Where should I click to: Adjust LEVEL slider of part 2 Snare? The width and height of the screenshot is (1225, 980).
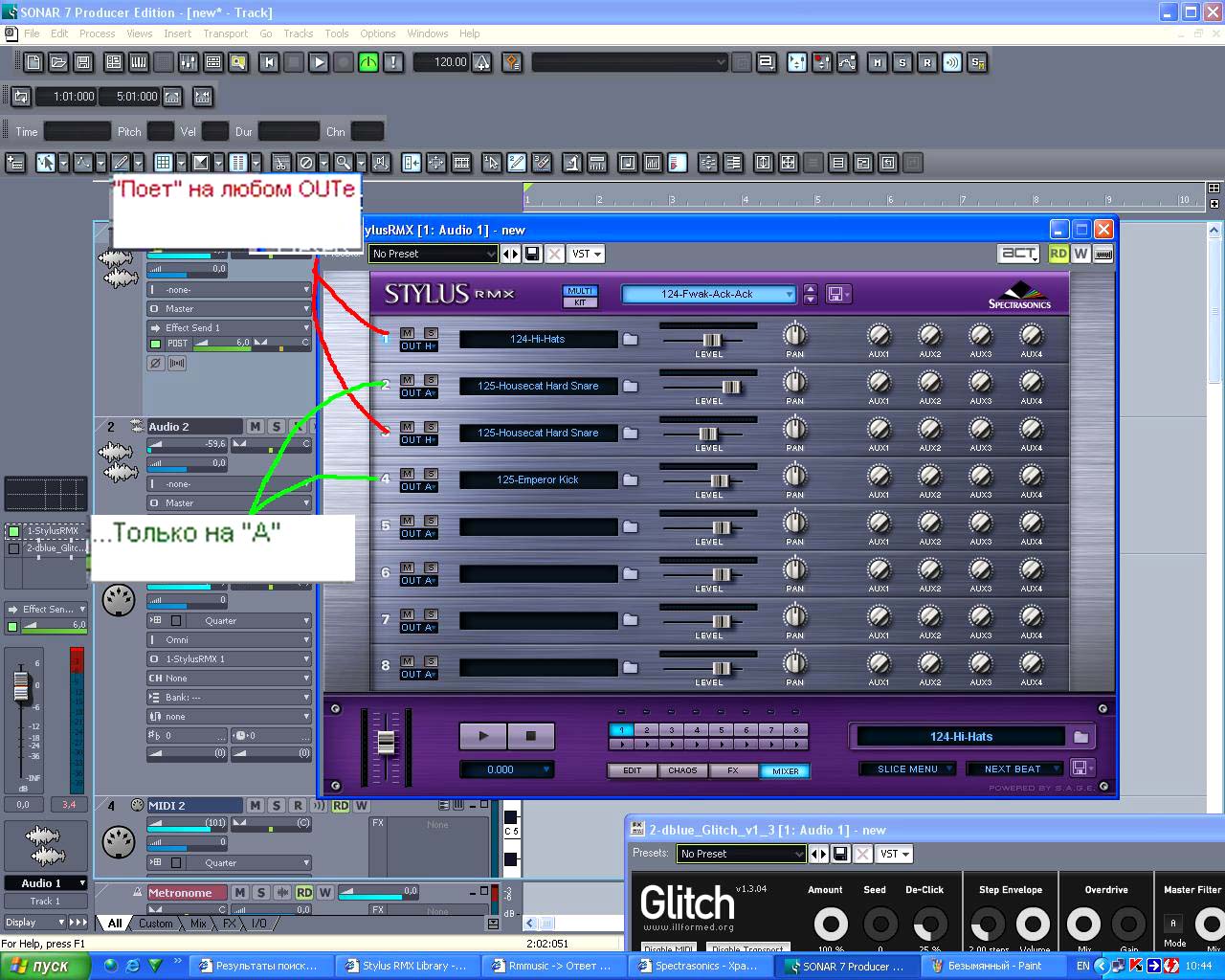tap(731, 387)
